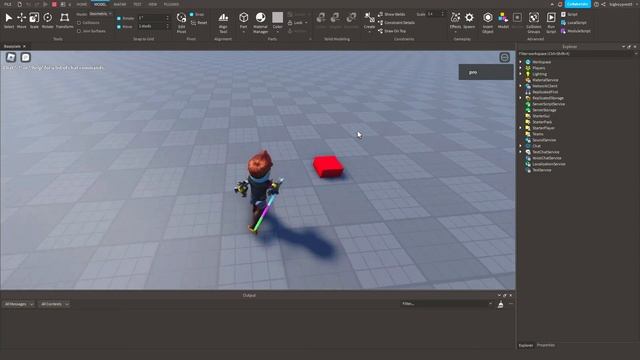
Task: Expand the Players tree node
Action: tap(520, 68)
